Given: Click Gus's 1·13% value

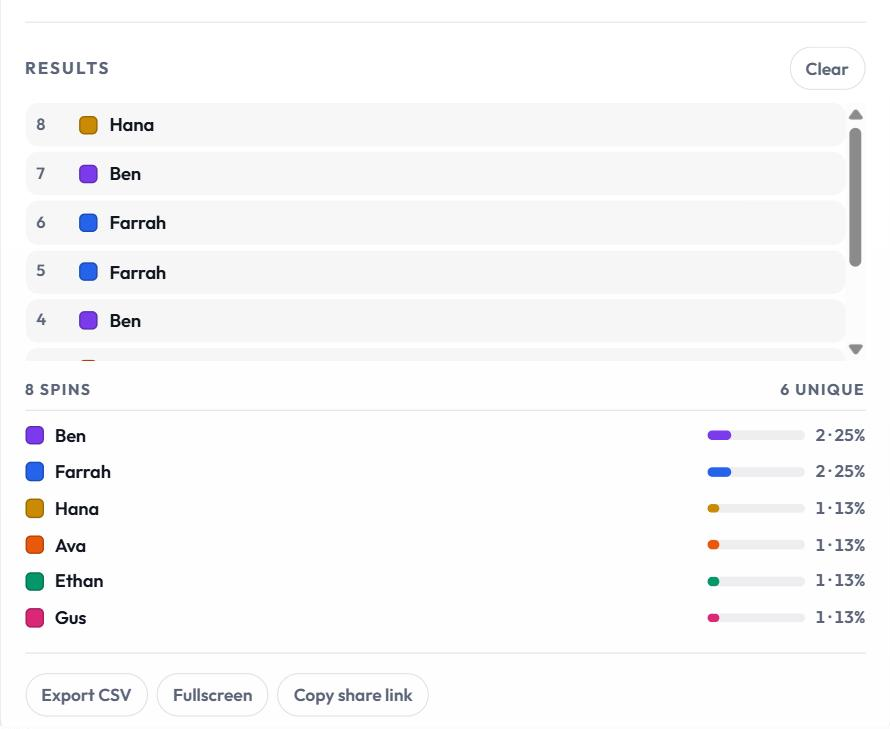Looking at the screenshot, I should coord(840,617).
